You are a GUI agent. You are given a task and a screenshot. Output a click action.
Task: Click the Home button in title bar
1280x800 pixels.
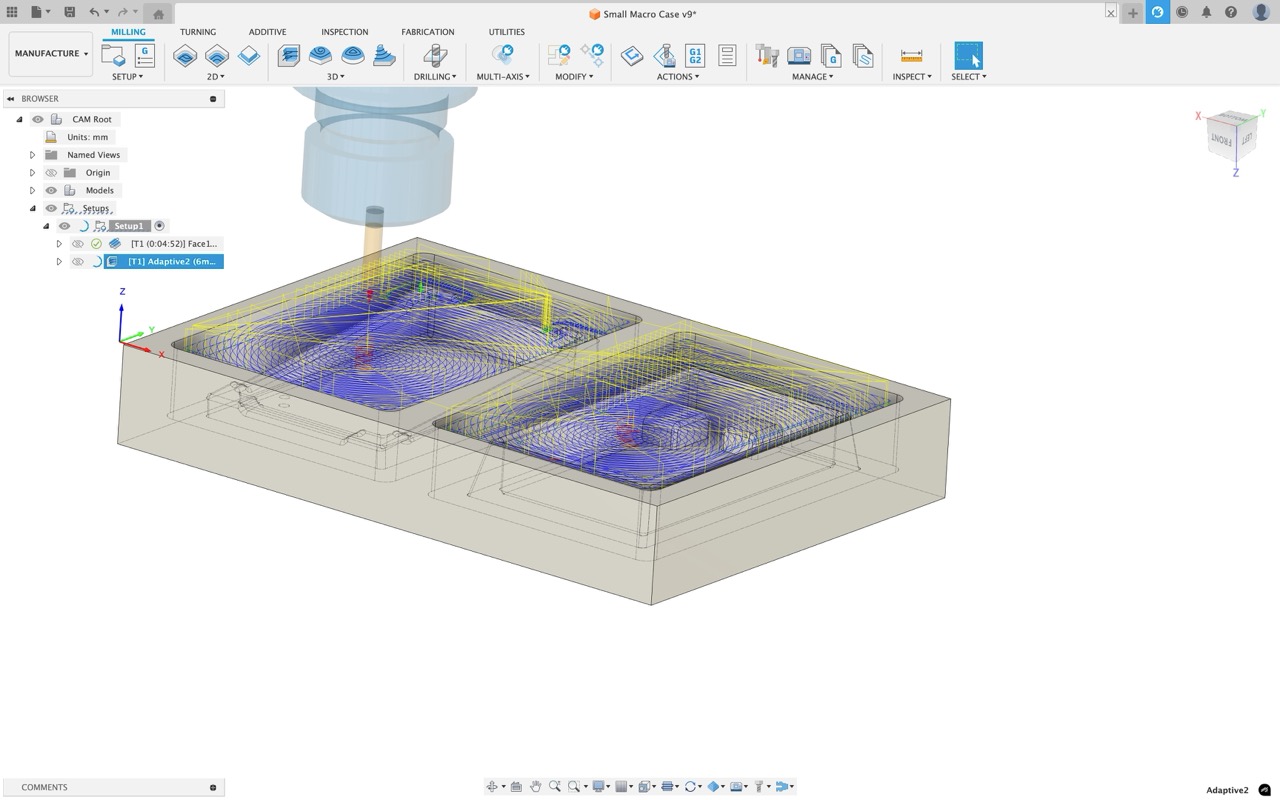(x=158, y=14)
